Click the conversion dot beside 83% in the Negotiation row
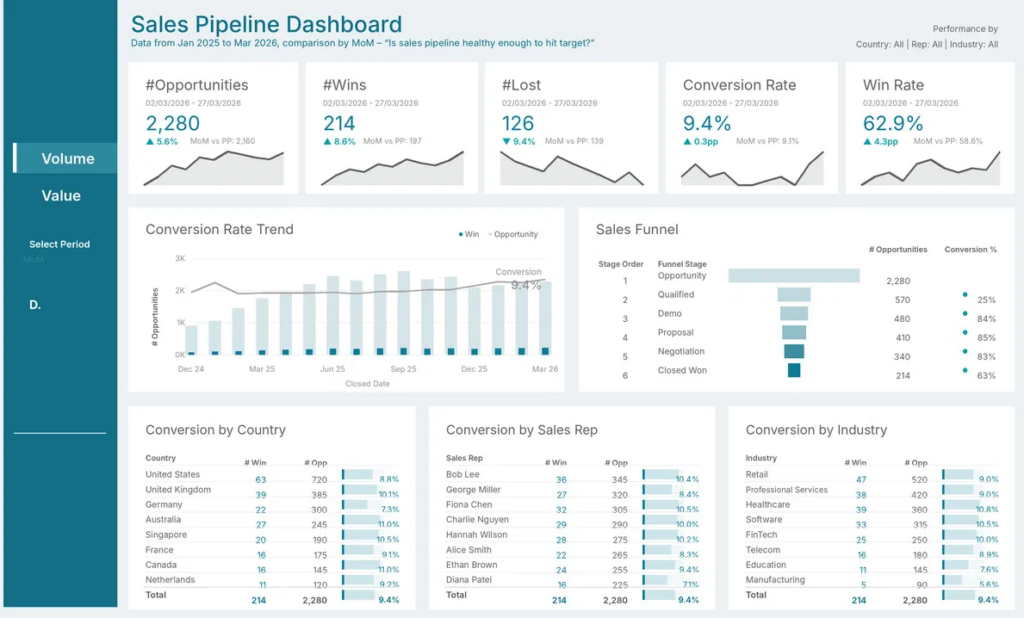Image resolution: width=1024 pixels, height=618 pixels. click(965, 351)
